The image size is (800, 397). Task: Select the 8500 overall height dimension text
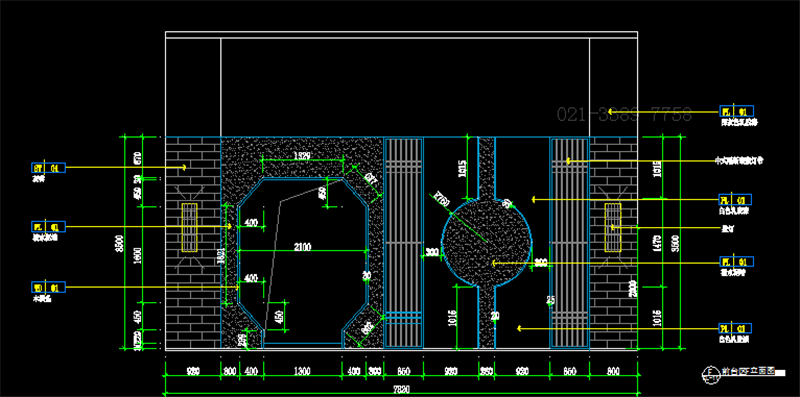[x=119, y=242]
